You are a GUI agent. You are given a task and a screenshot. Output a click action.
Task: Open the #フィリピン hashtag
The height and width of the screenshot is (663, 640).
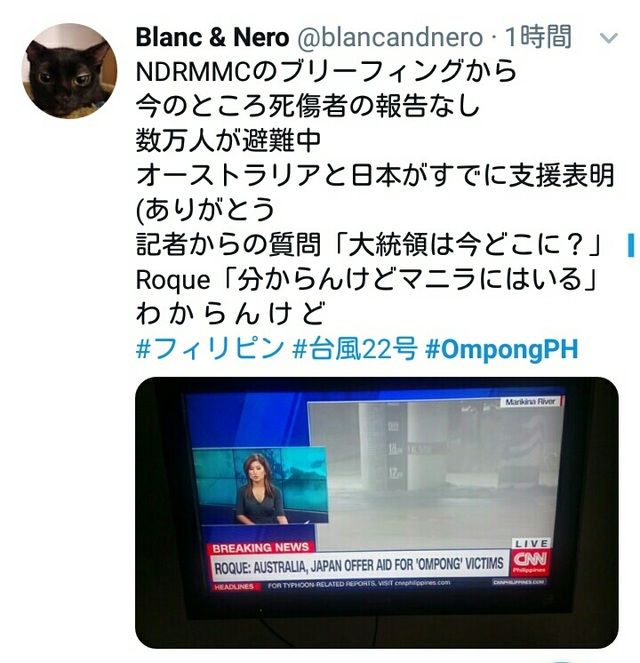(x=210, y=348)
